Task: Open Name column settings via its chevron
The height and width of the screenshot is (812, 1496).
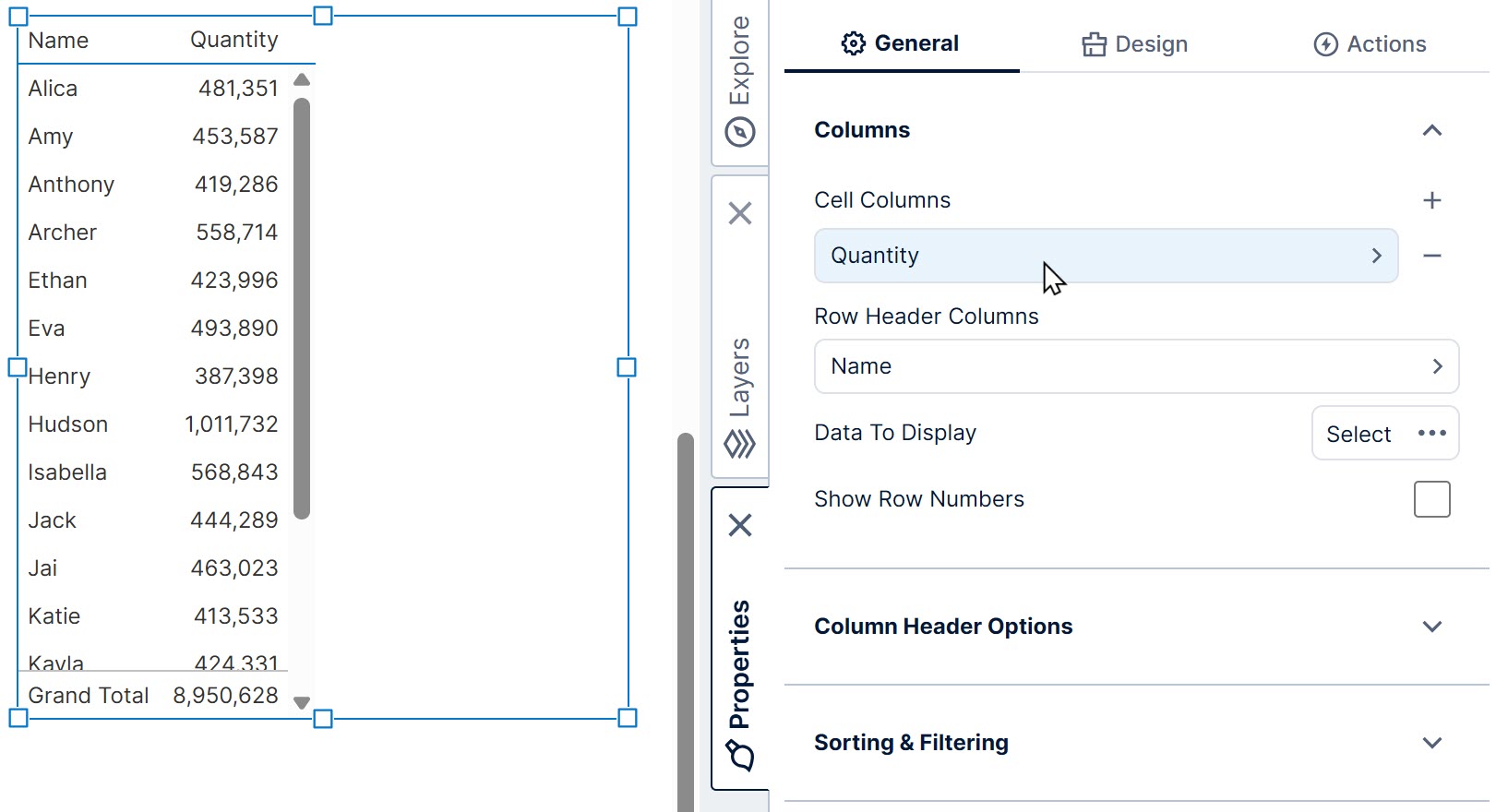Action: point(1437,366)
